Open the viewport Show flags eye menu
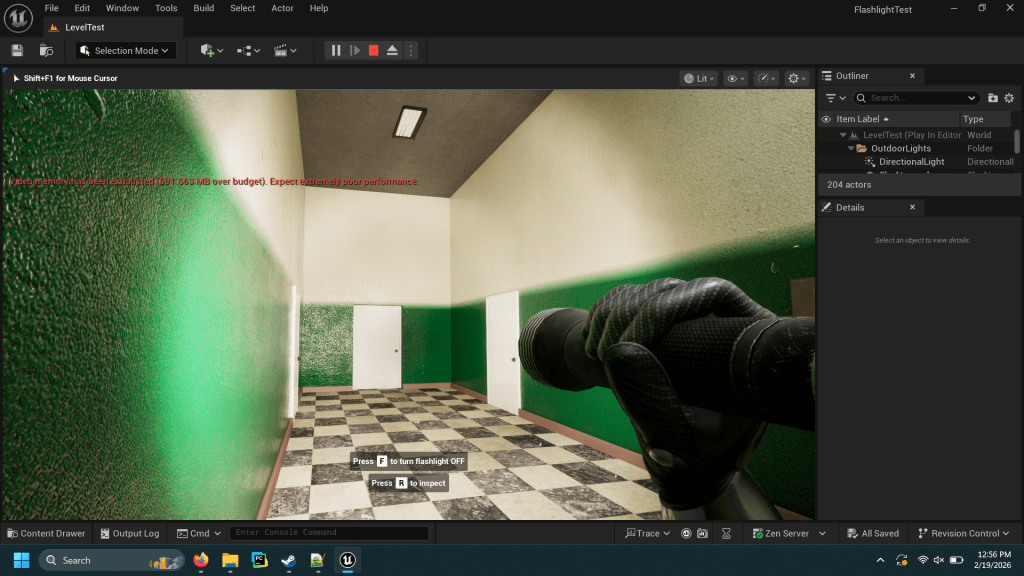Viewport: 1024px width, 576px height. coord(736,78)
